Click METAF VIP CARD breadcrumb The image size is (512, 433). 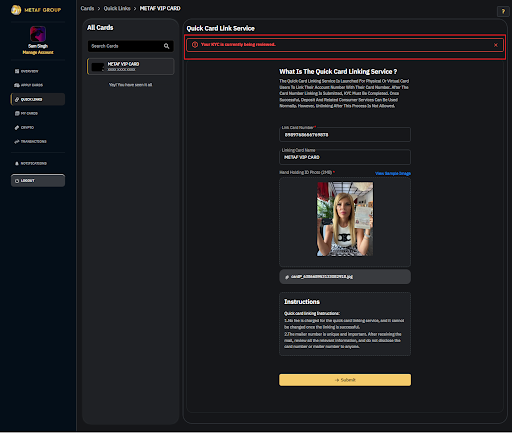click(160, 8)
